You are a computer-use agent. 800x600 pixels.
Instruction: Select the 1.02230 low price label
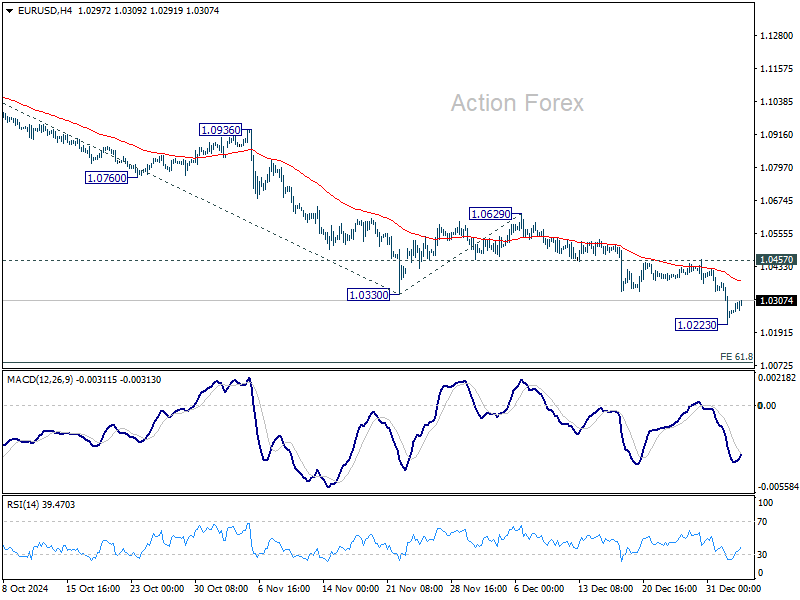point(694,324)
